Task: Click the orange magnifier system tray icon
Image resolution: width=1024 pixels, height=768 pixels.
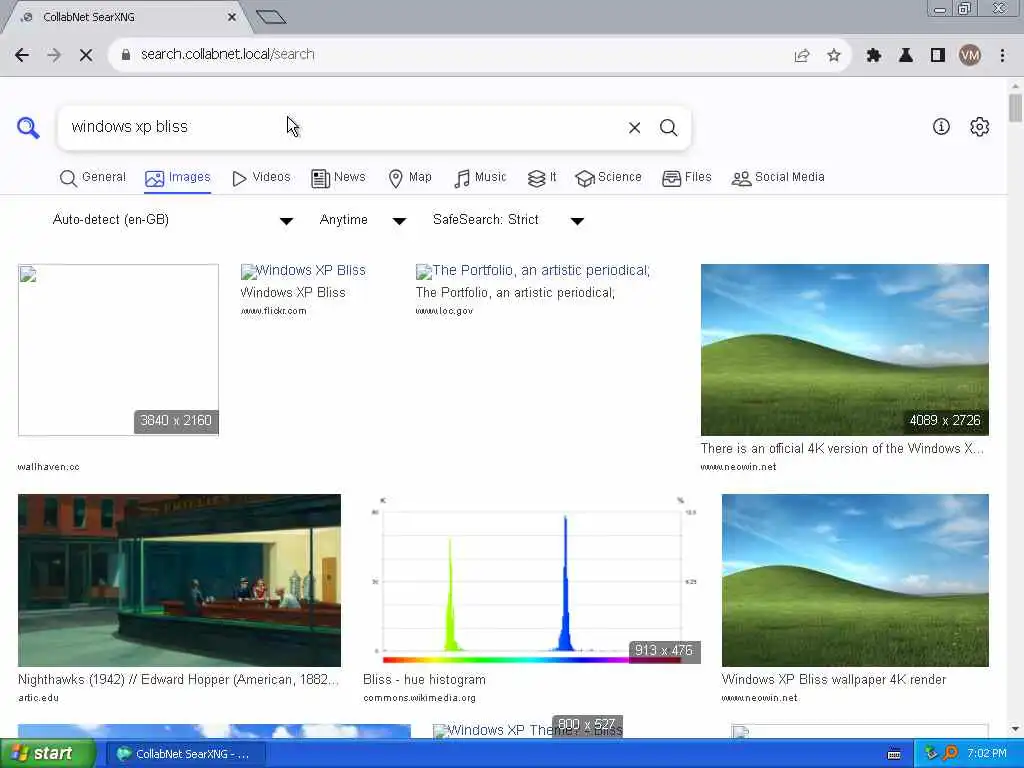Action: (x=951, y=754)
